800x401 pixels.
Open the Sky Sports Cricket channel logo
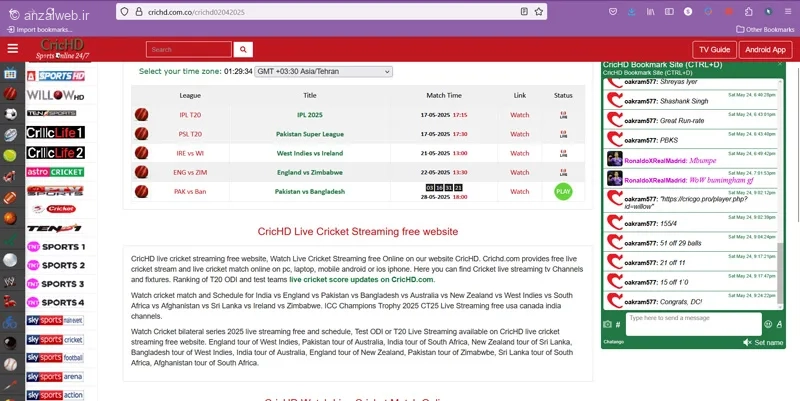click(x=55, y=339)
